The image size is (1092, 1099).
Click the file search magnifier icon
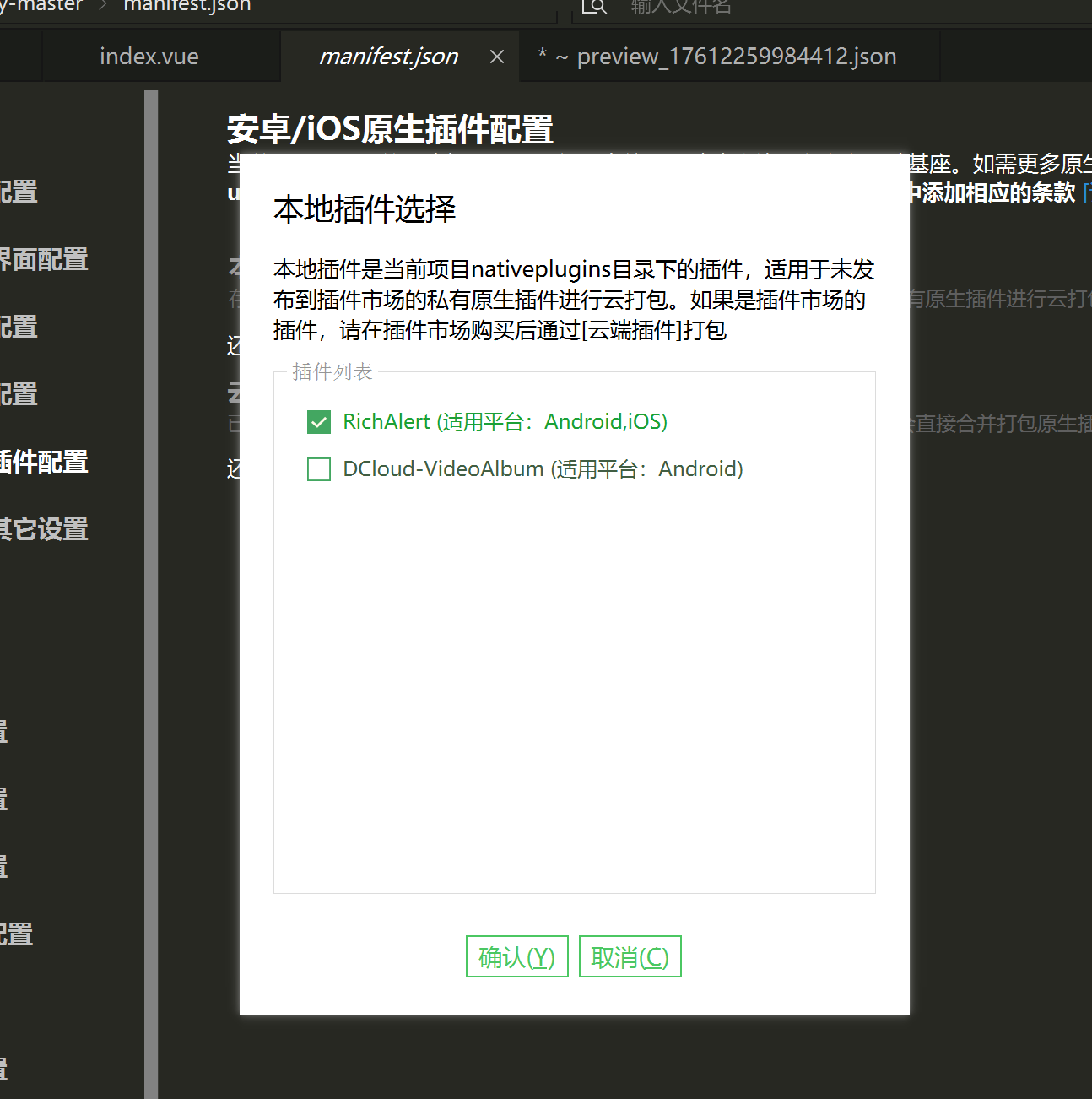click(x=595, y=7)
